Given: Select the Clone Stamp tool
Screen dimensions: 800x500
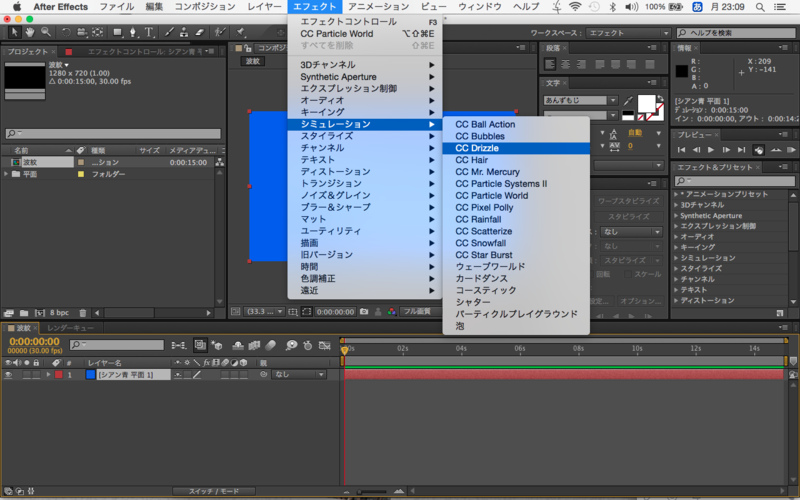Looking at the screenshot, I should 184,32.
